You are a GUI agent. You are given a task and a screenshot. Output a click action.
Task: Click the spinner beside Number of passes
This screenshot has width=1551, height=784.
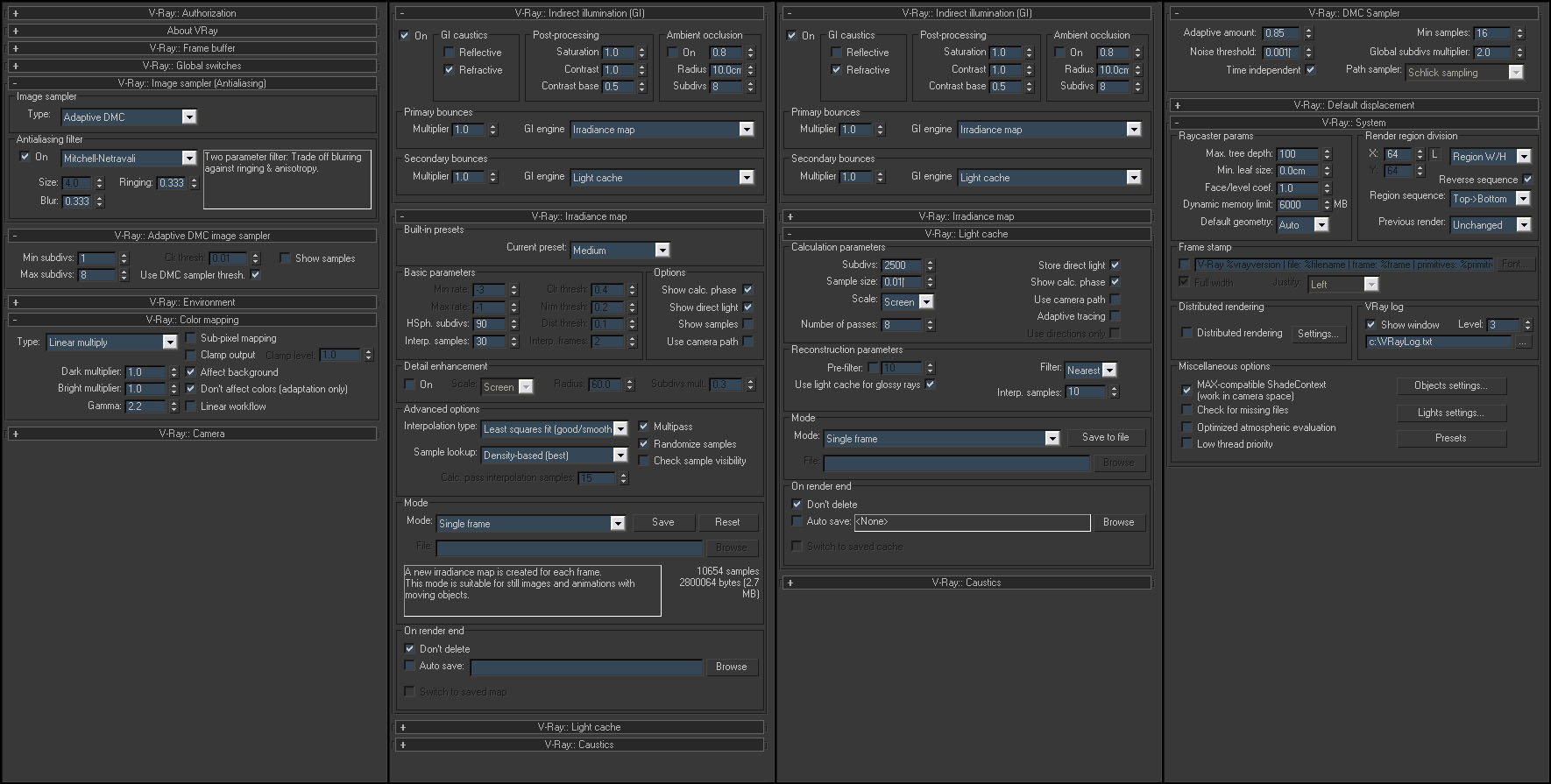pyautogui.click(x=930, y=325)
